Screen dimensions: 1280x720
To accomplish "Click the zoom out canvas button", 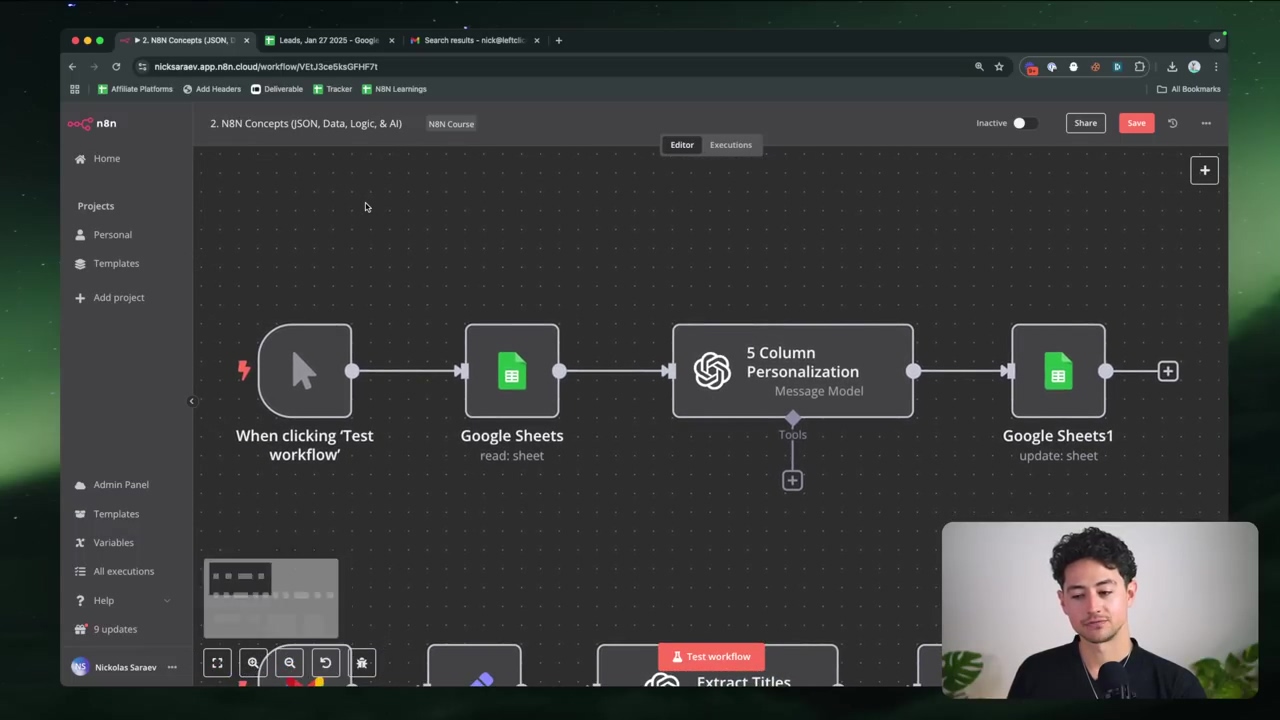I will (289, 663).
